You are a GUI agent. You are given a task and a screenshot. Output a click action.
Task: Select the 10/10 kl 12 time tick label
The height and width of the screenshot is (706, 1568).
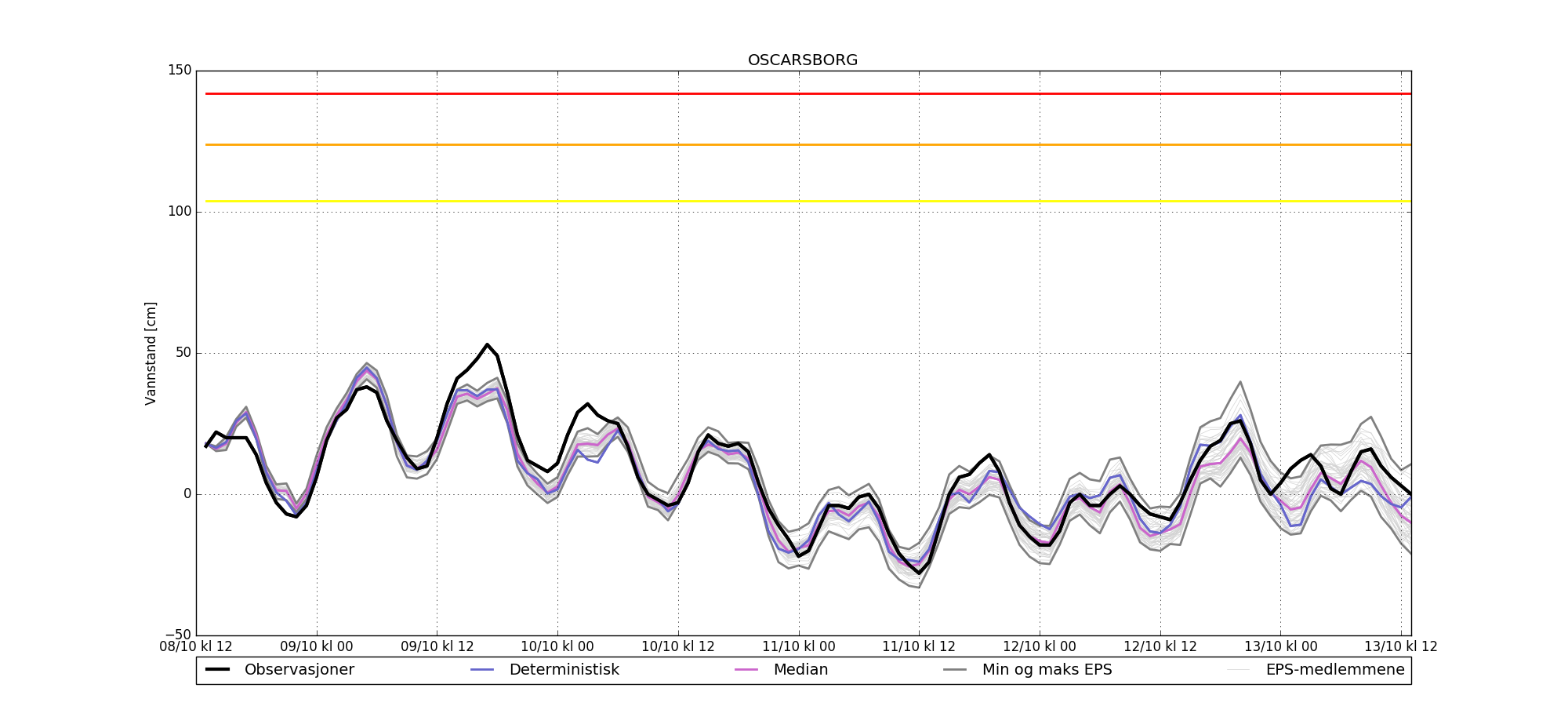678,646
